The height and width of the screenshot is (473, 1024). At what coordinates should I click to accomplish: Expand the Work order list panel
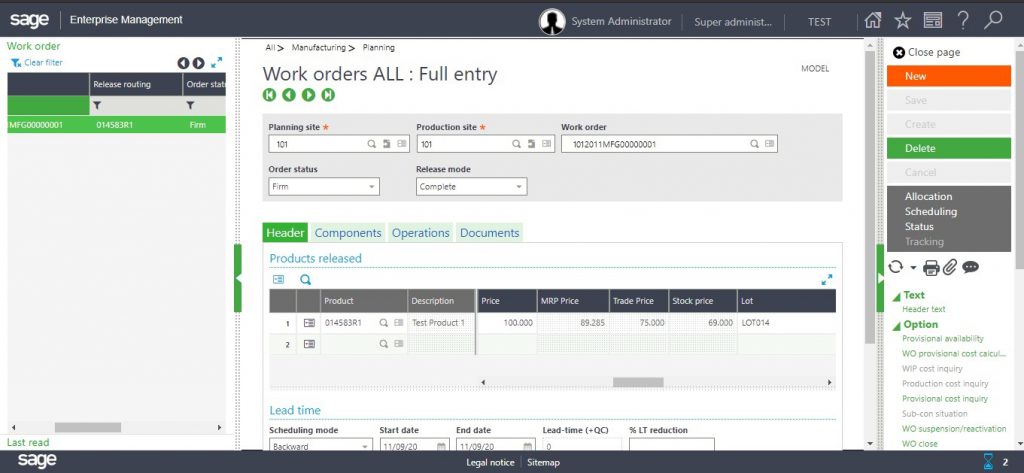[x=217, y=63]
